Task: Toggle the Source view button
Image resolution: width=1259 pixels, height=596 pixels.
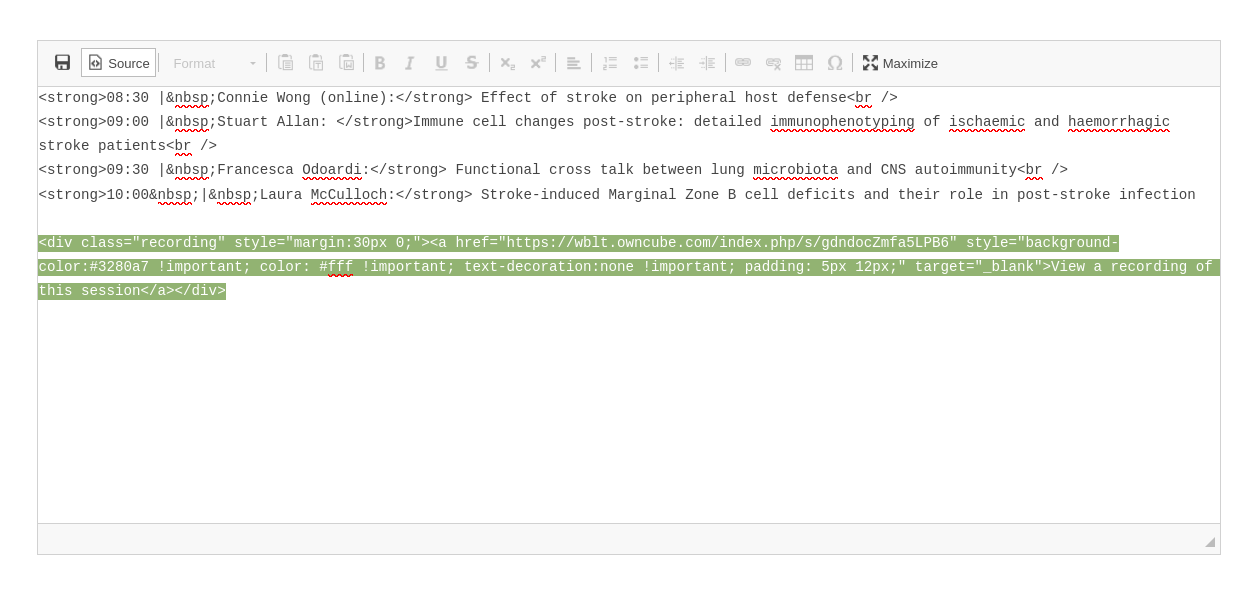Action: coord(119,62)
